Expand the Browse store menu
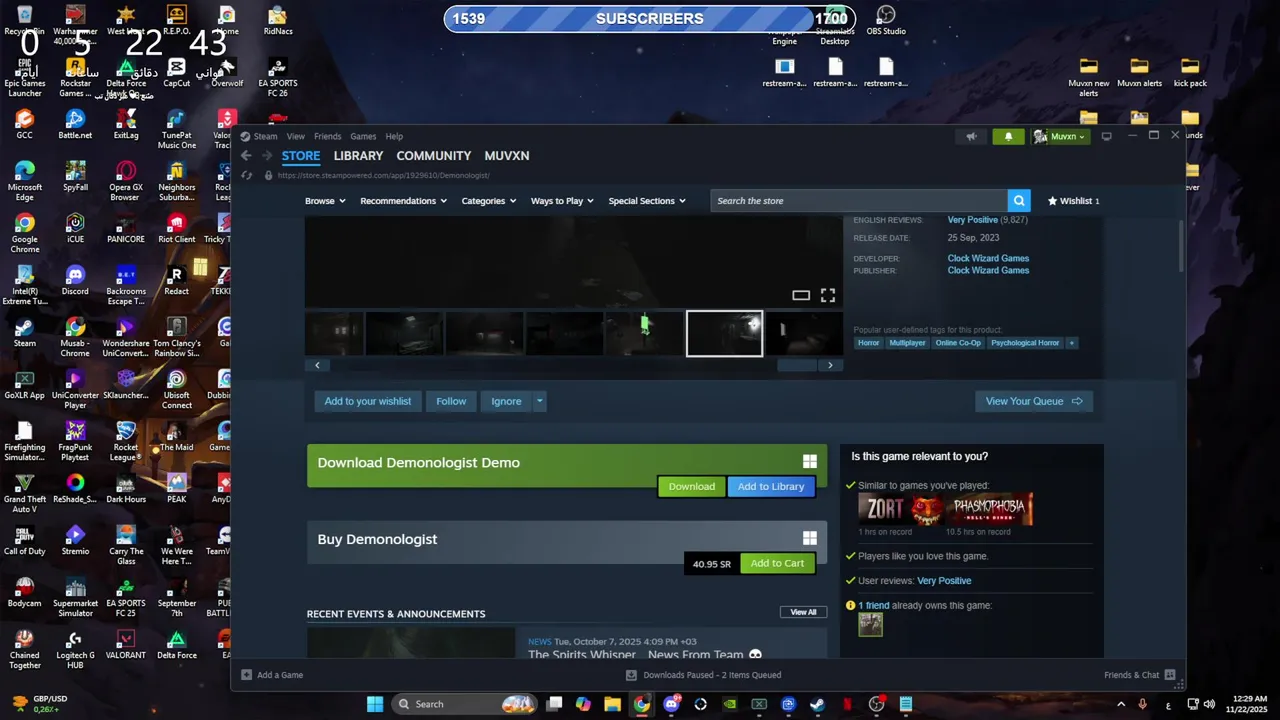The height and width of the screenshot is (720, 1280). (325, 201)
